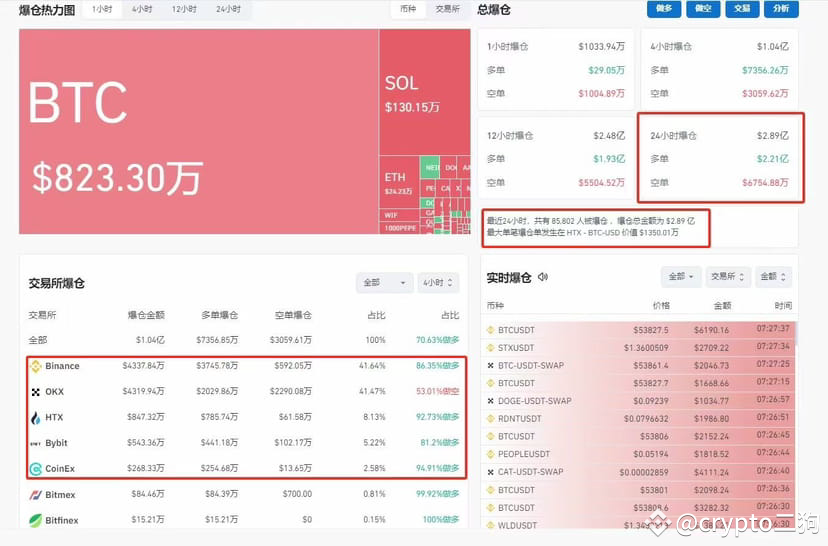This screenshot has width=828, height=546.
Task: Click the RDNTUSDT liquidation row
Action: (638, 419)
